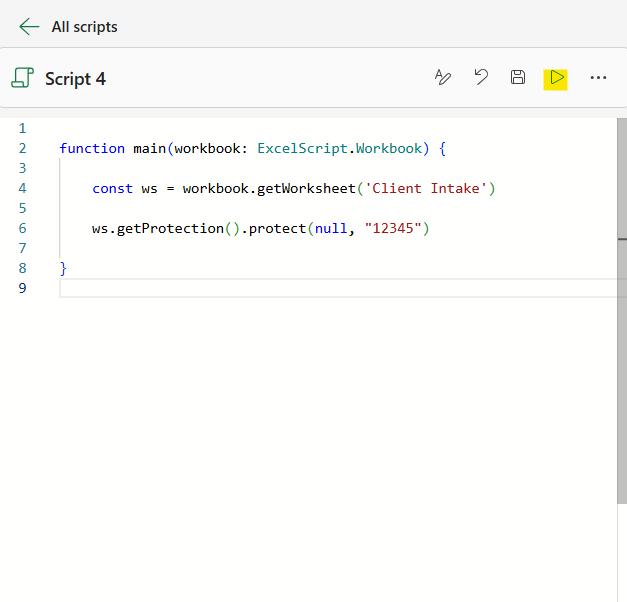Open the more options ellipsis menu

pos(598,78)
